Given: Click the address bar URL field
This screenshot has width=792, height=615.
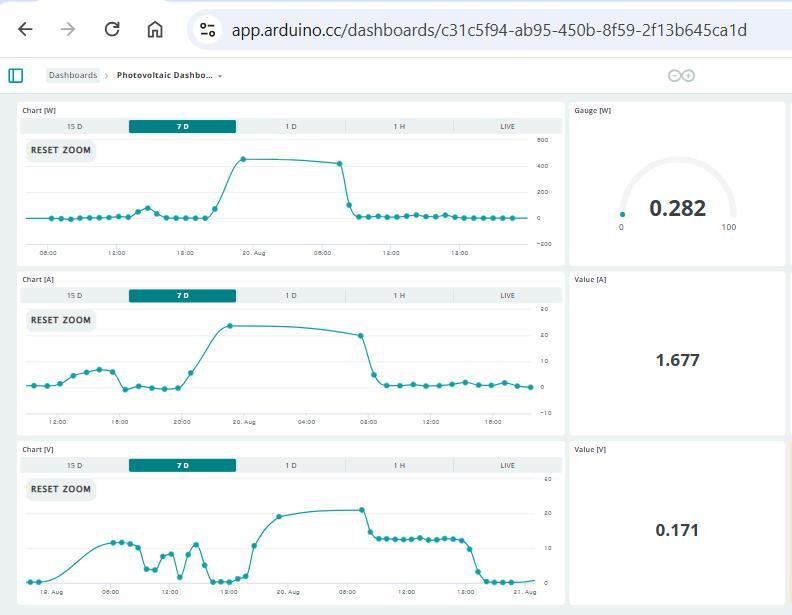Looking at the screenshot, I should (488, 30).
